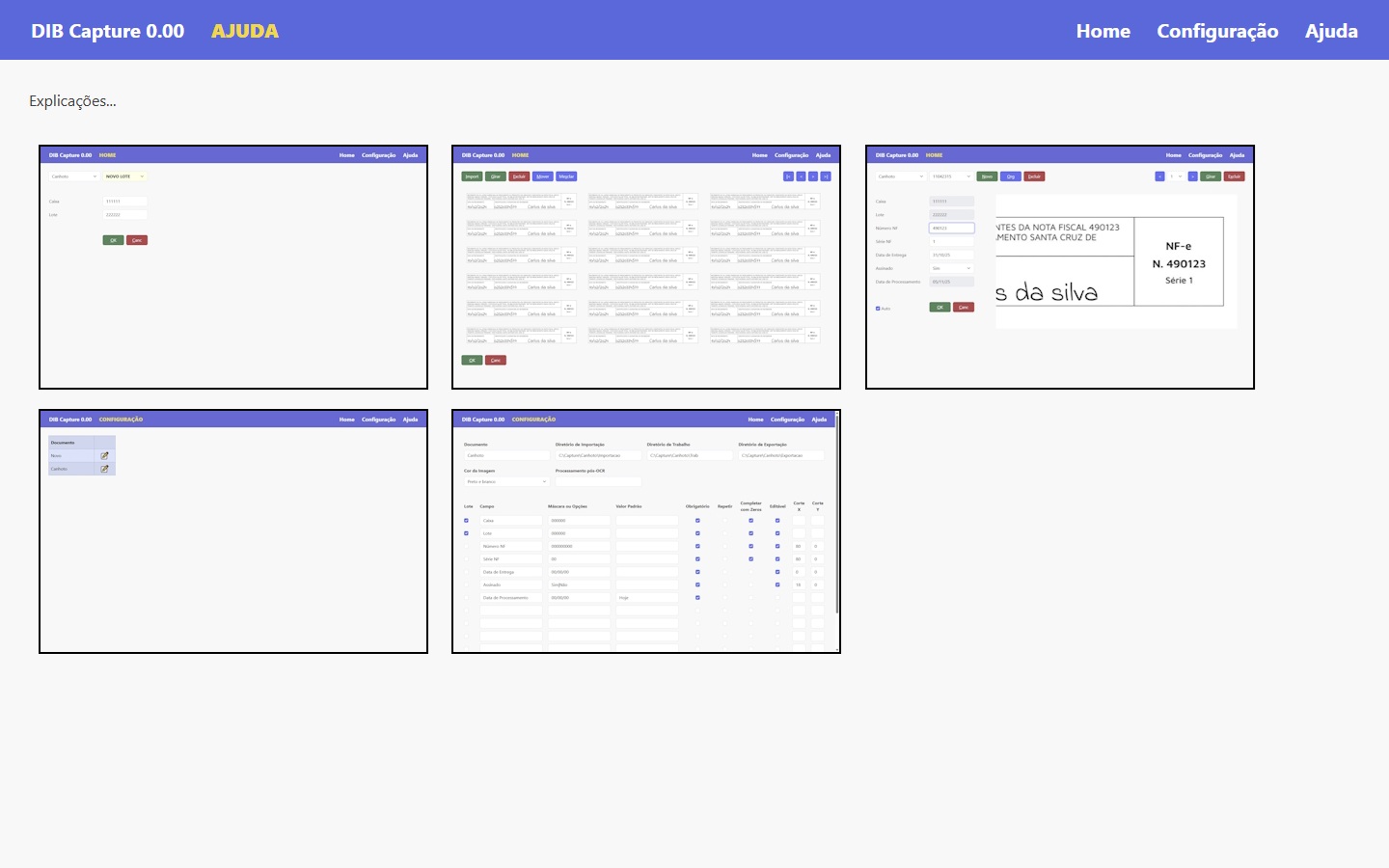Go to Home in the main navigation bar
The height and width of the screenshot is (868, 1389).
coord(1103,31)
